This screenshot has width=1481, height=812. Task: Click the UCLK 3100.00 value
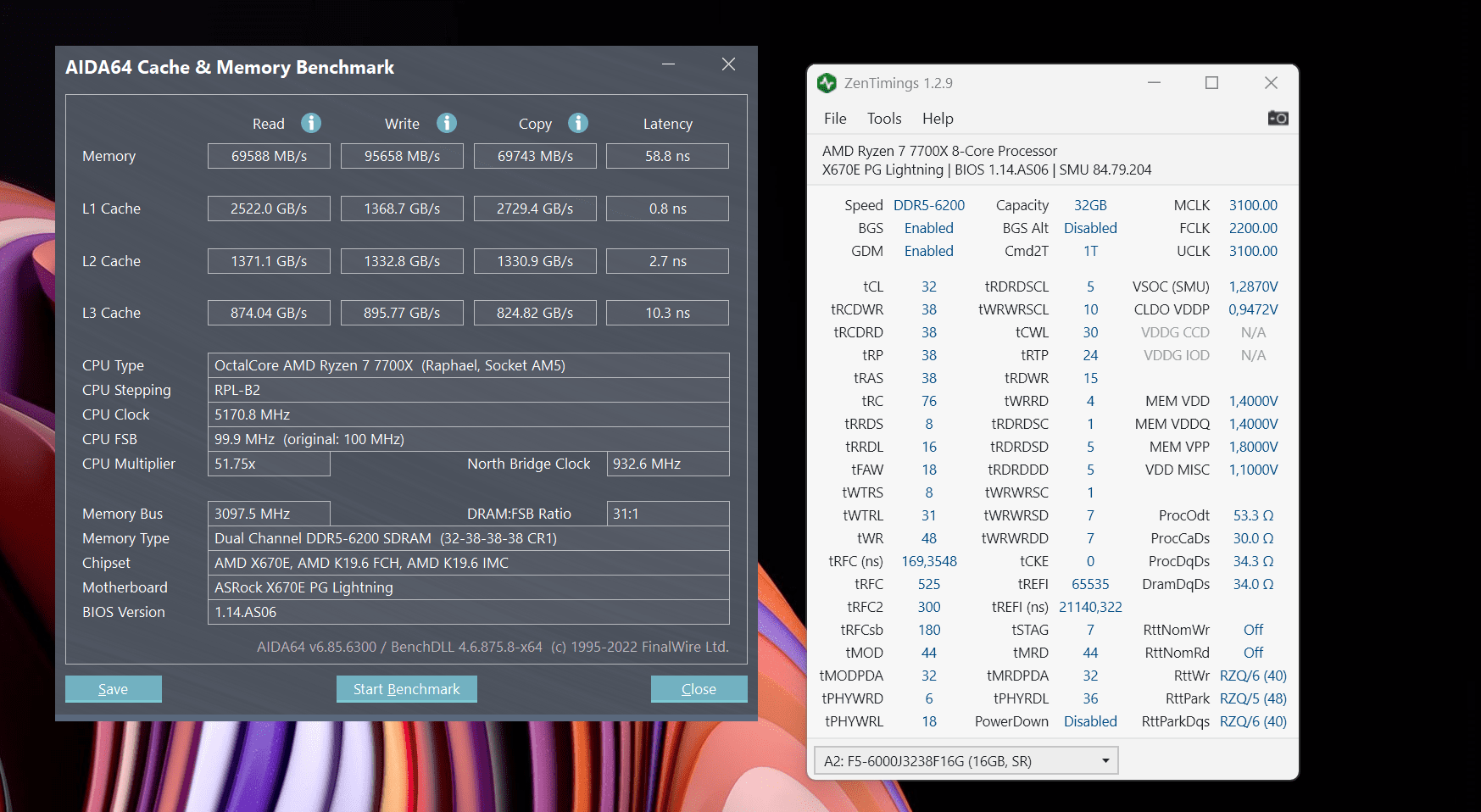coord(1253,251)
